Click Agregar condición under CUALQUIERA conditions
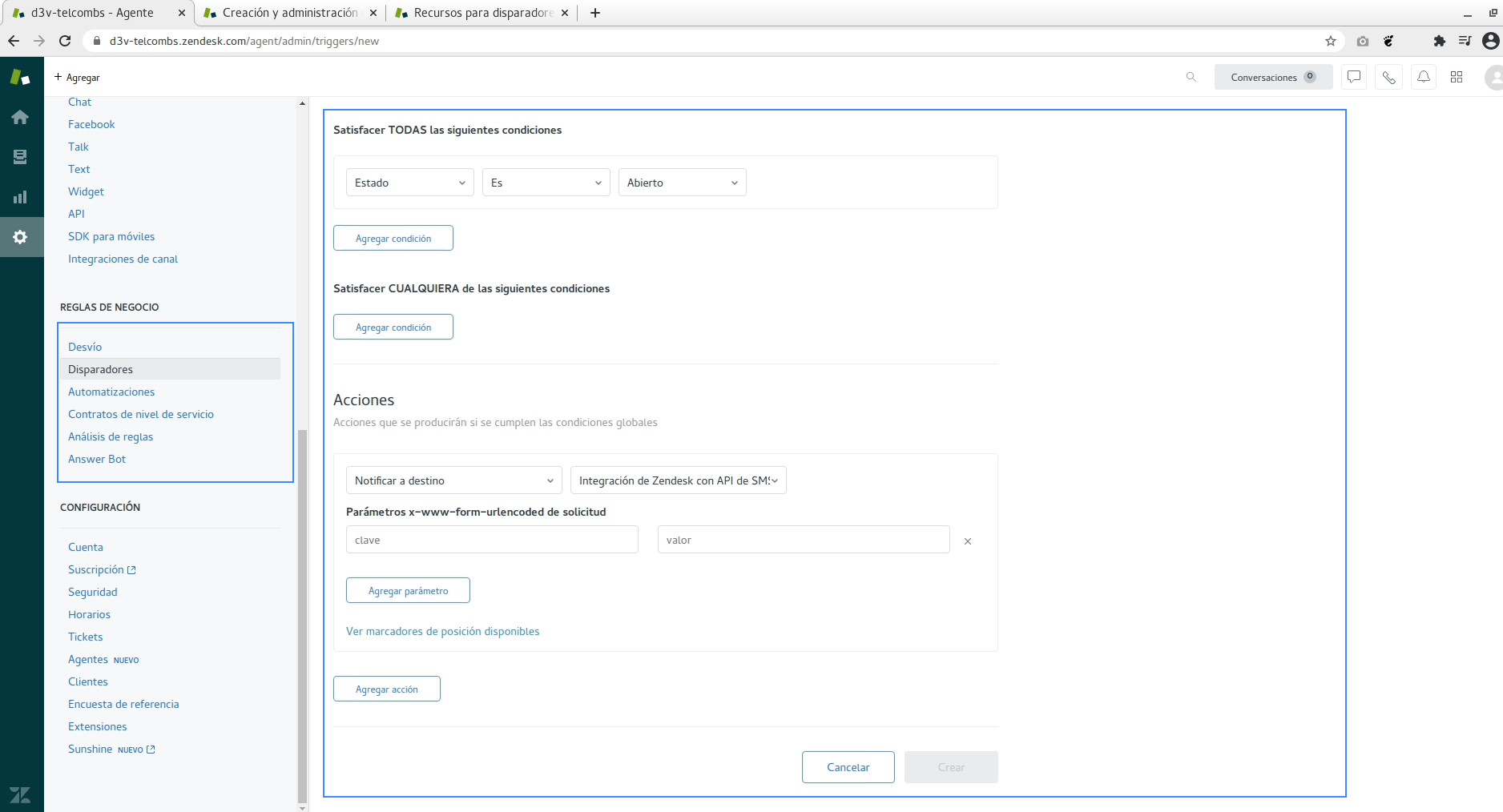1503x812 pixels. [393, 327]
